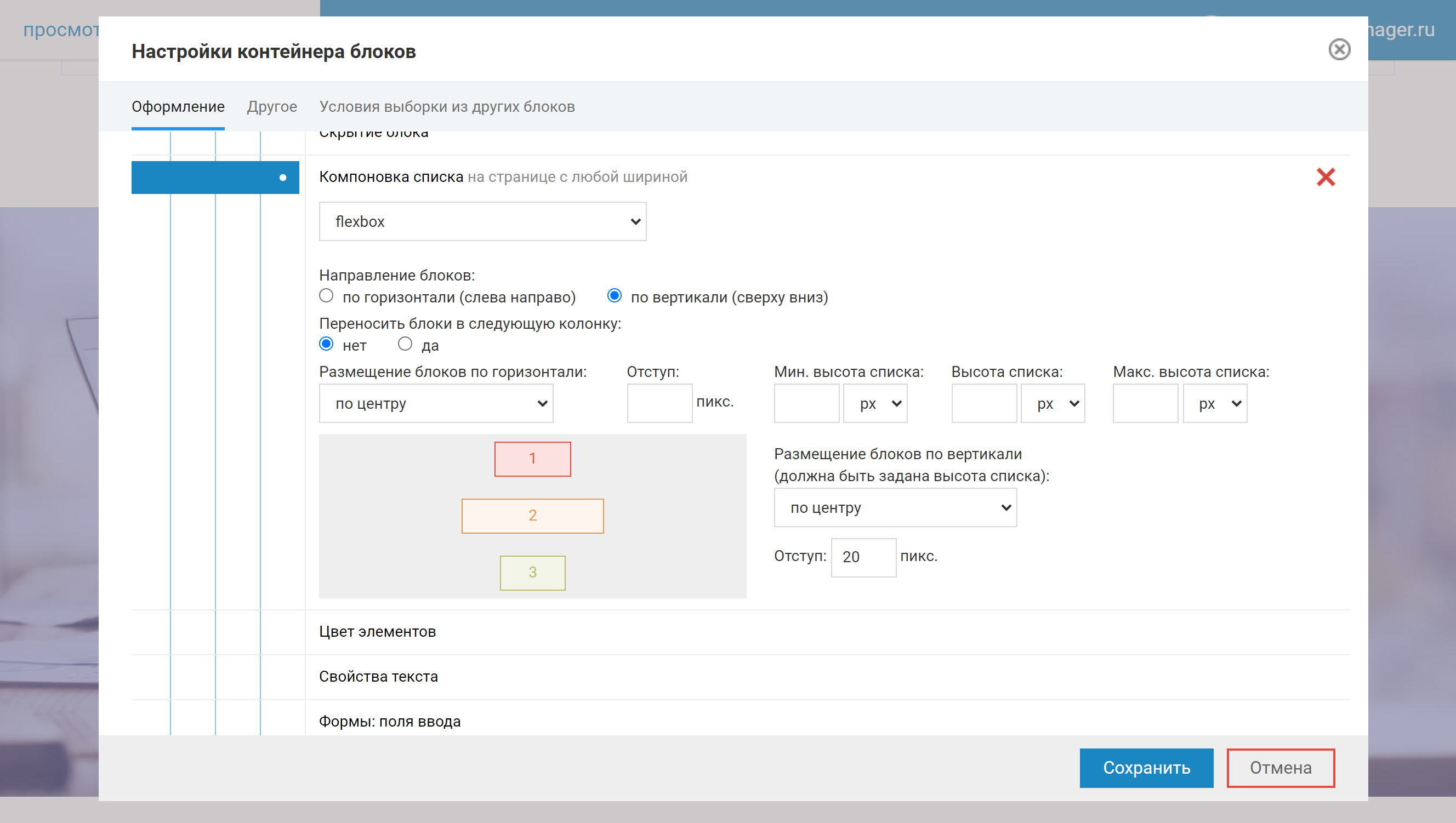The height and width of the screenshot is (823, 1456).
Task: Delete the list layout setting with red X
Action: [x=1325, y=177]
